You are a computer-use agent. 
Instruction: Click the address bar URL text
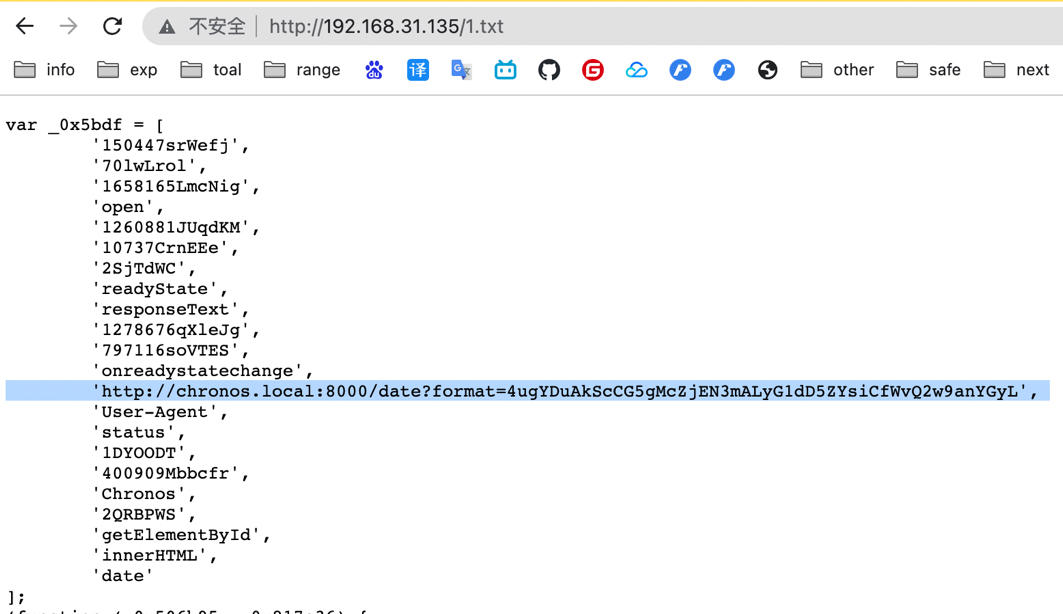click(x=386, y=27)
